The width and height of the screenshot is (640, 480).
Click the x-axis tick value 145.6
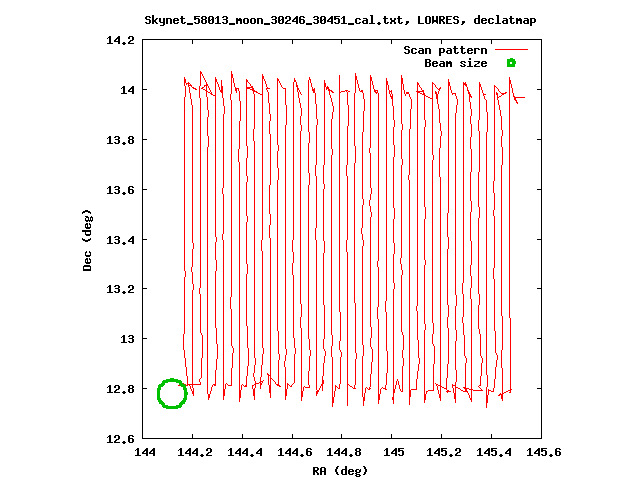click(544, 452)
